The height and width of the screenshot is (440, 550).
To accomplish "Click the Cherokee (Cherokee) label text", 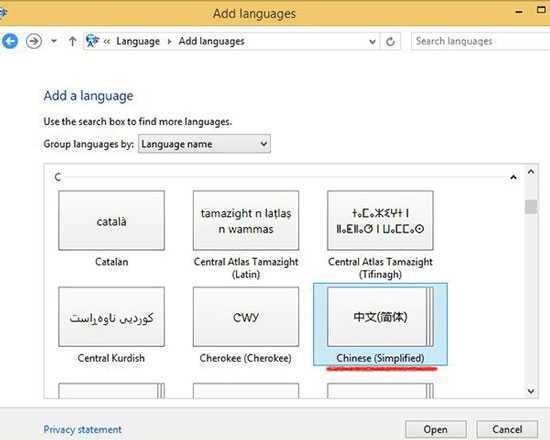I will click(246, 358).
